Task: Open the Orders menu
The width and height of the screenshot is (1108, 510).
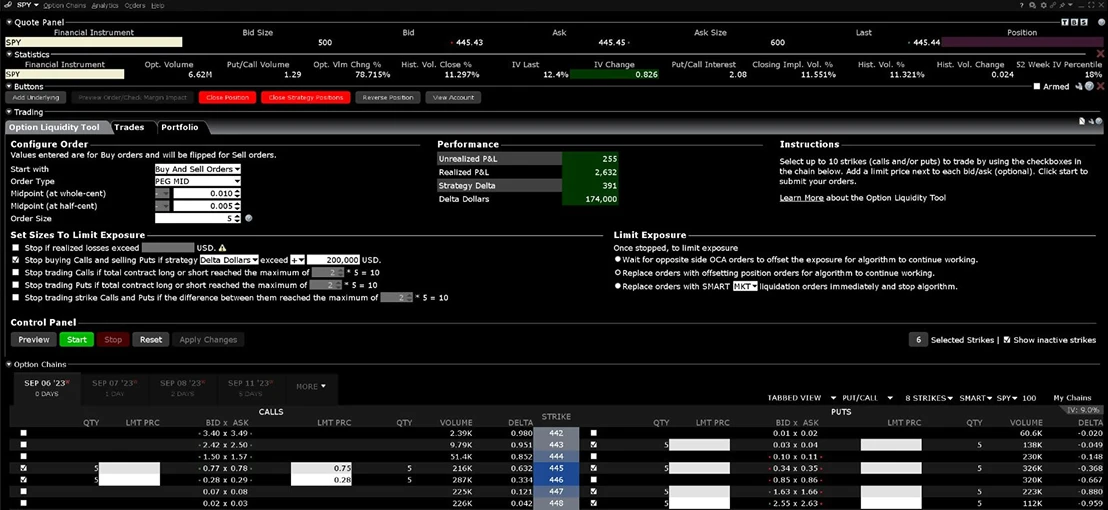Action: point(135,5)
